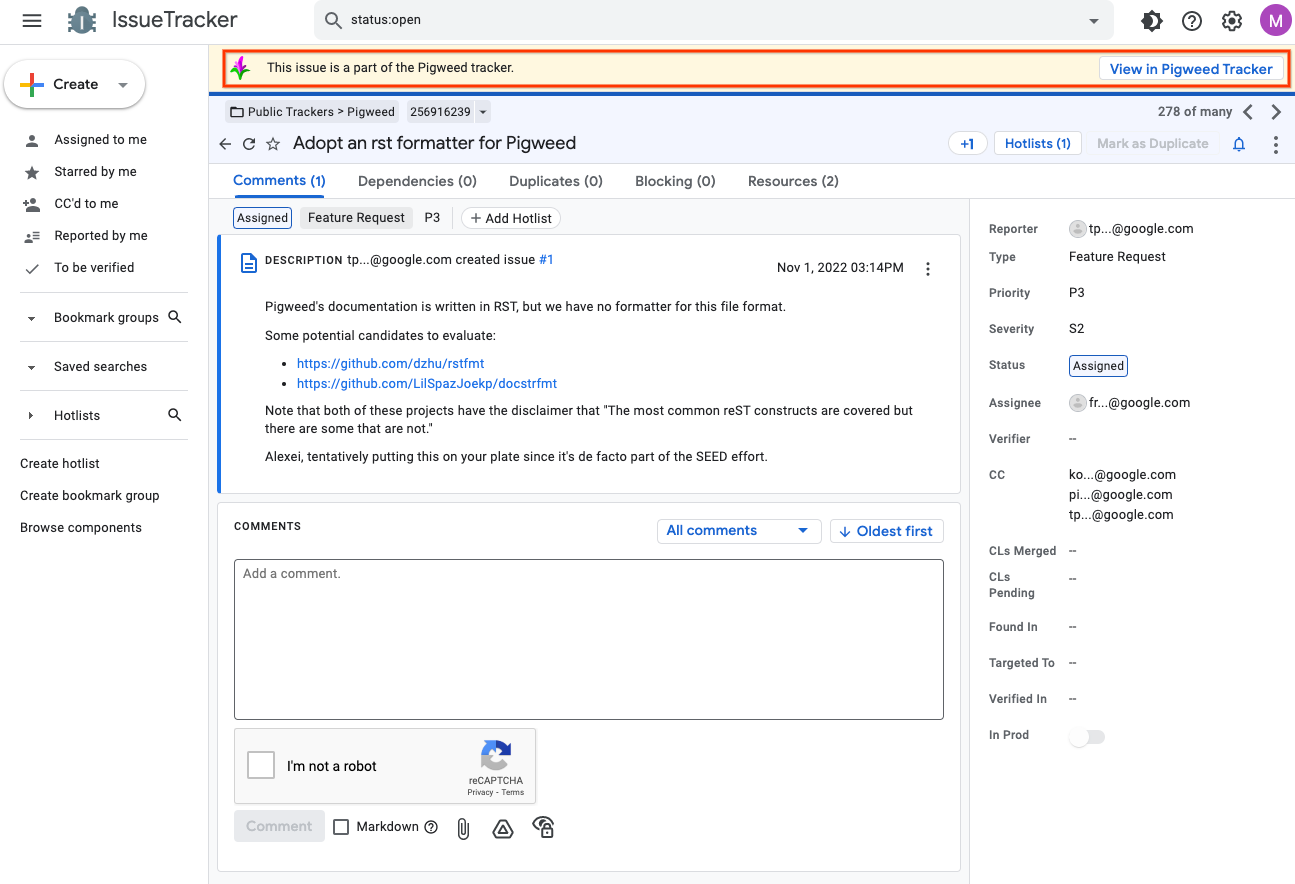Click View in Pigweed Tracker button
Viewport: 1295px width, 884px height.
pyautogui.click(x=1191, y=69)
